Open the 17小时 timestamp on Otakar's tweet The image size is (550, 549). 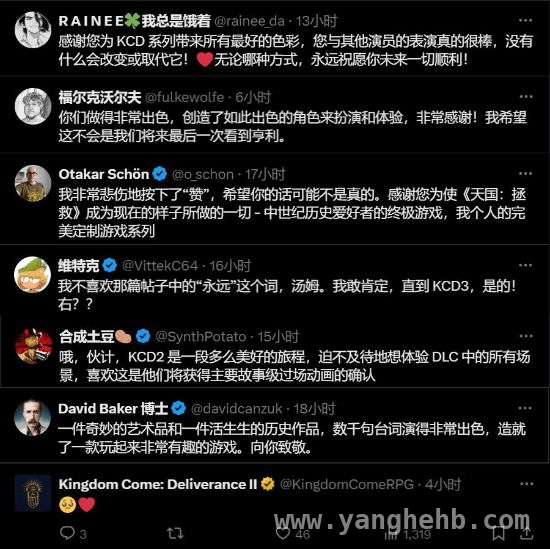pos(265,174)
